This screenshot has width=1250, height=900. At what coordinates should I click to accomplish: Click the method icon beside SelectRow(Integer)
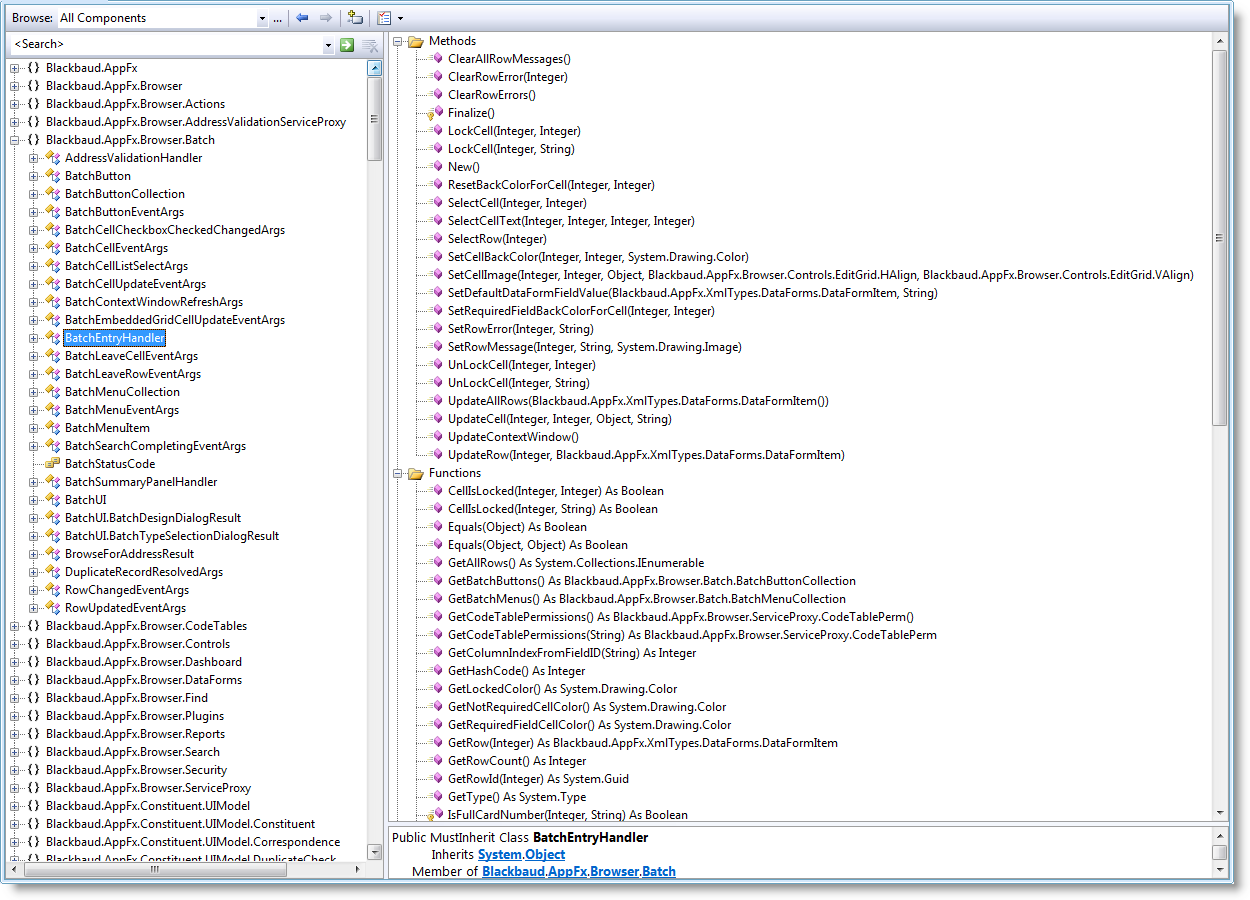coord(437,239)
